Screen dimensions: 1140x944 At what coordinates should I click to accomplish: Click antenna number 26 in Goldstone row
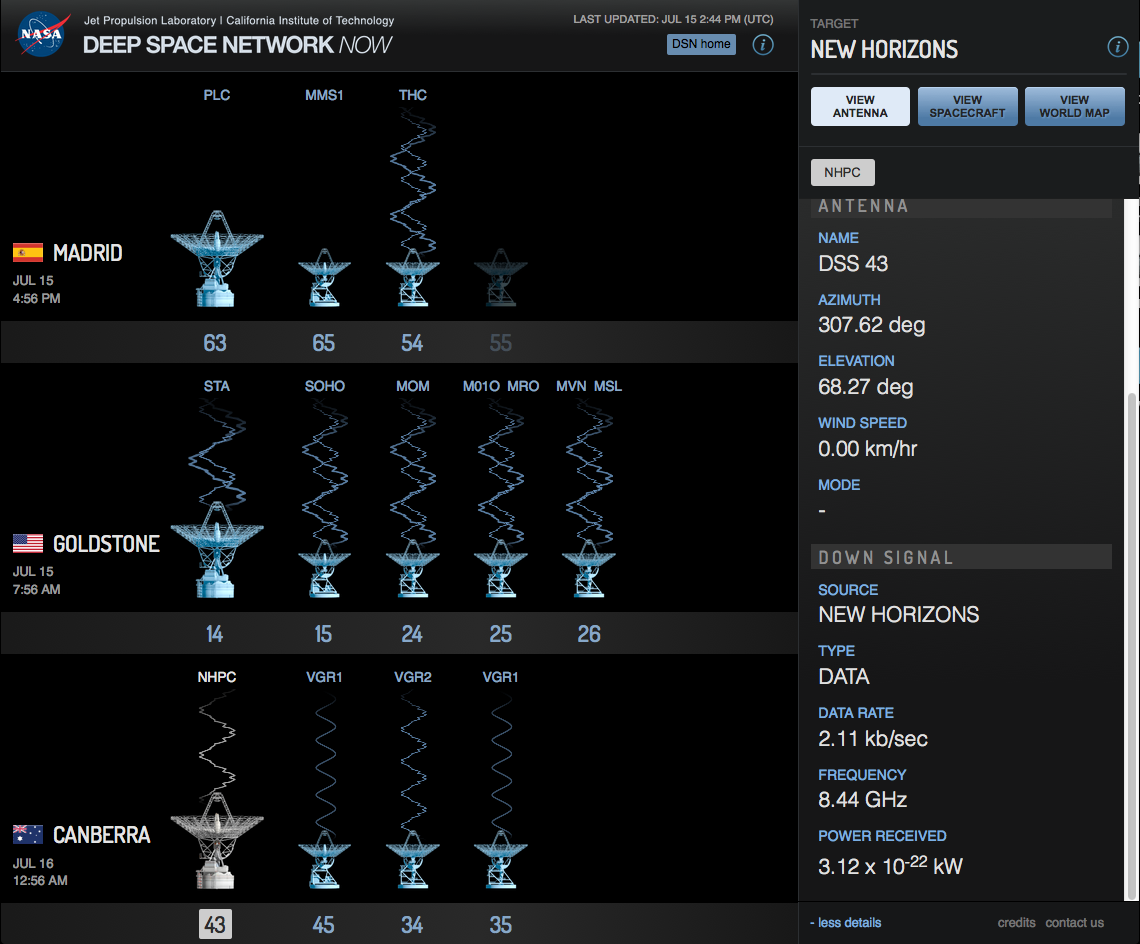coord(589,633)
